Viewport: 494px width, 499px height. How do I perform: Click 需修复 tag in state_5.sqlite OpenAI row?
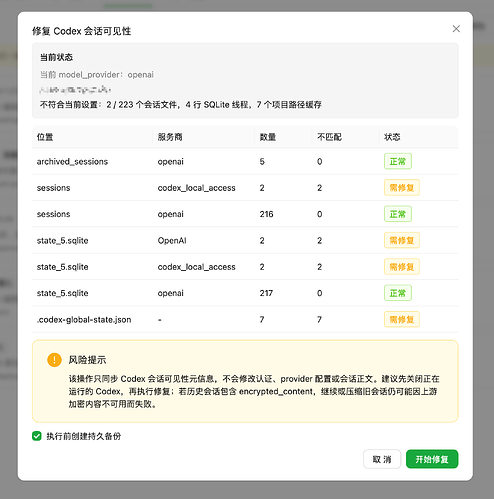402,240
